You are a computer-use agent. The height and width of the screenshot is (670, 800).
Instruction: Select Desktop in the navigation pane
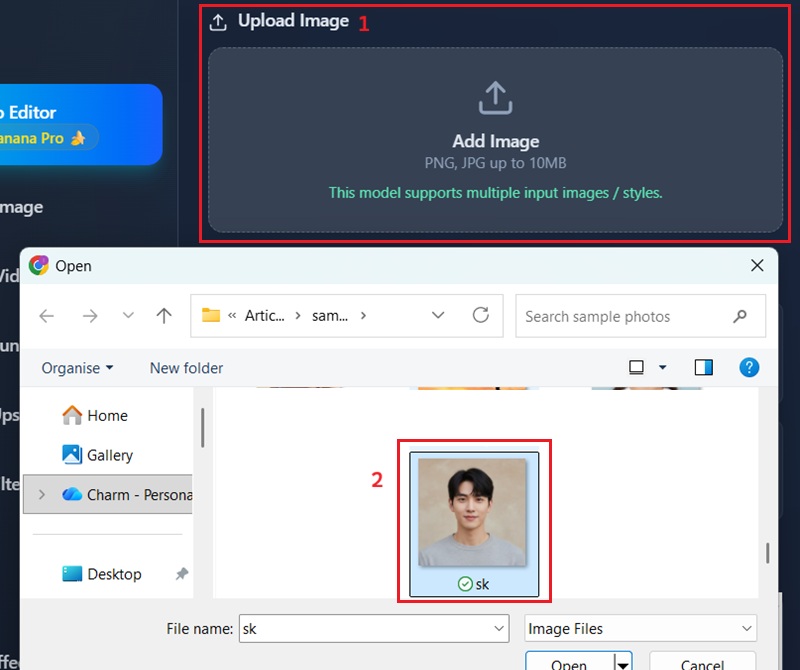[108, 574]
